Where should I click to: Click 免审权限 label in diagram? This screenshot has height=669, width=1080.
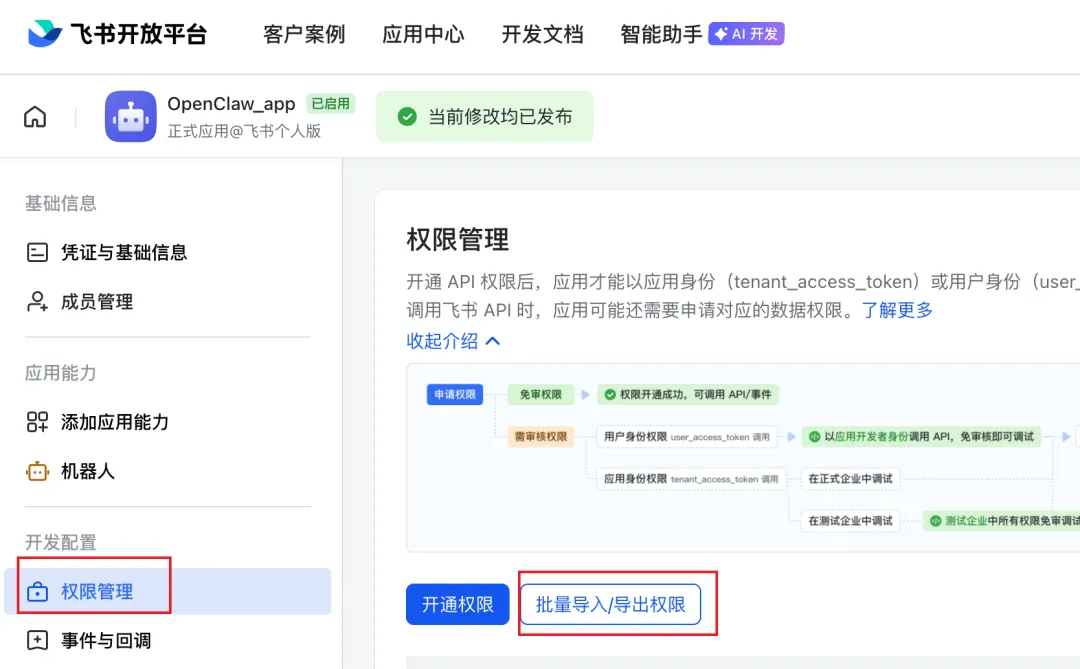(541, 395)
